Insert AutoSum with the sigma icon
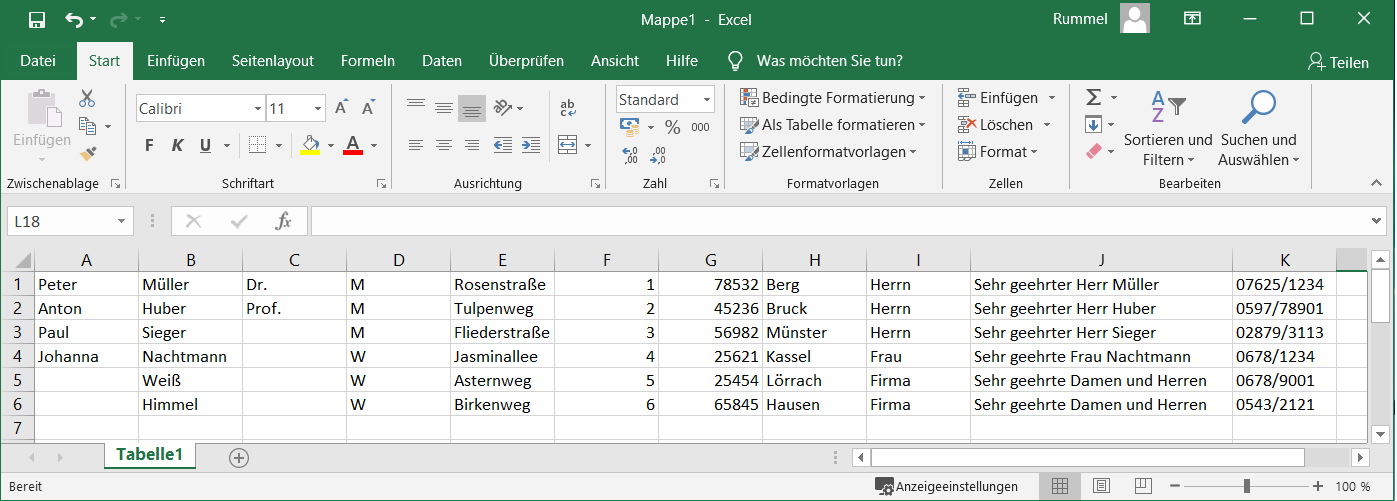The height and width of the screenshot is (501, 1397). pyautogui.click(x=1093, y=97)
